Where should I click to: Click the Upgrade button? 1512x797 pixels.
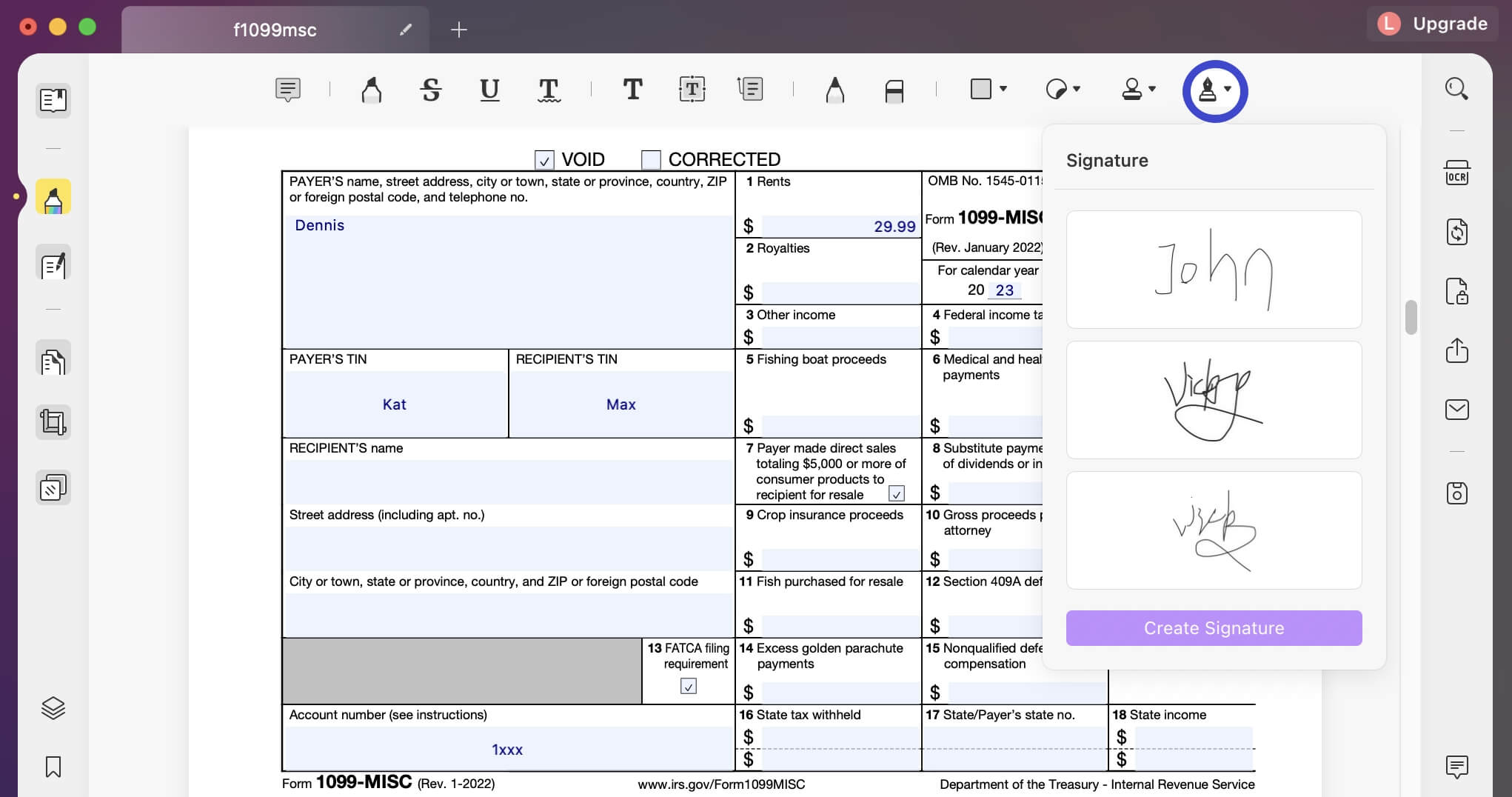(x=1432, y=24)
